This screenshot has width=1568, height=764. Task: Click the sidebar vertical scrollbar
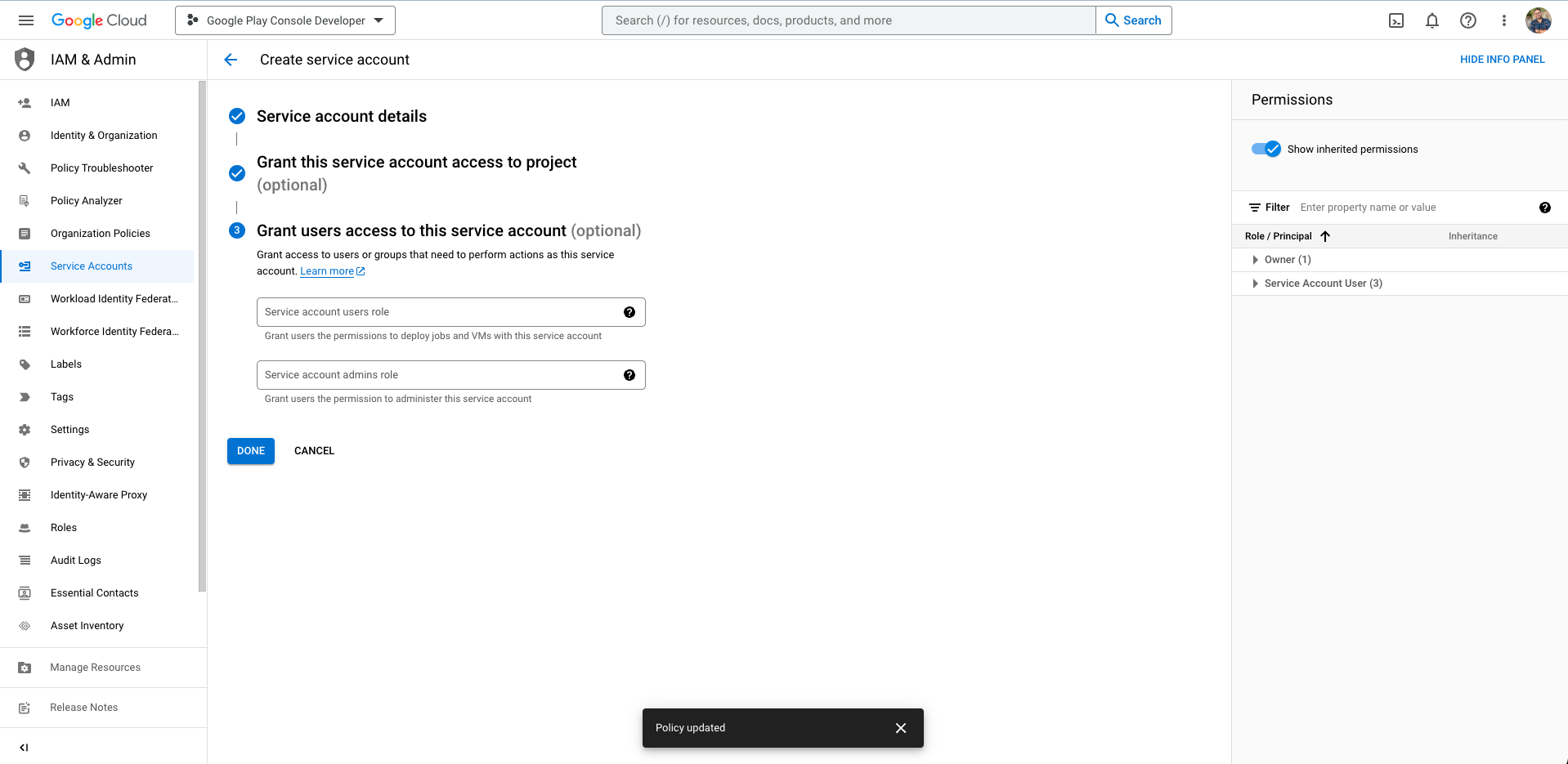point(202,336)
